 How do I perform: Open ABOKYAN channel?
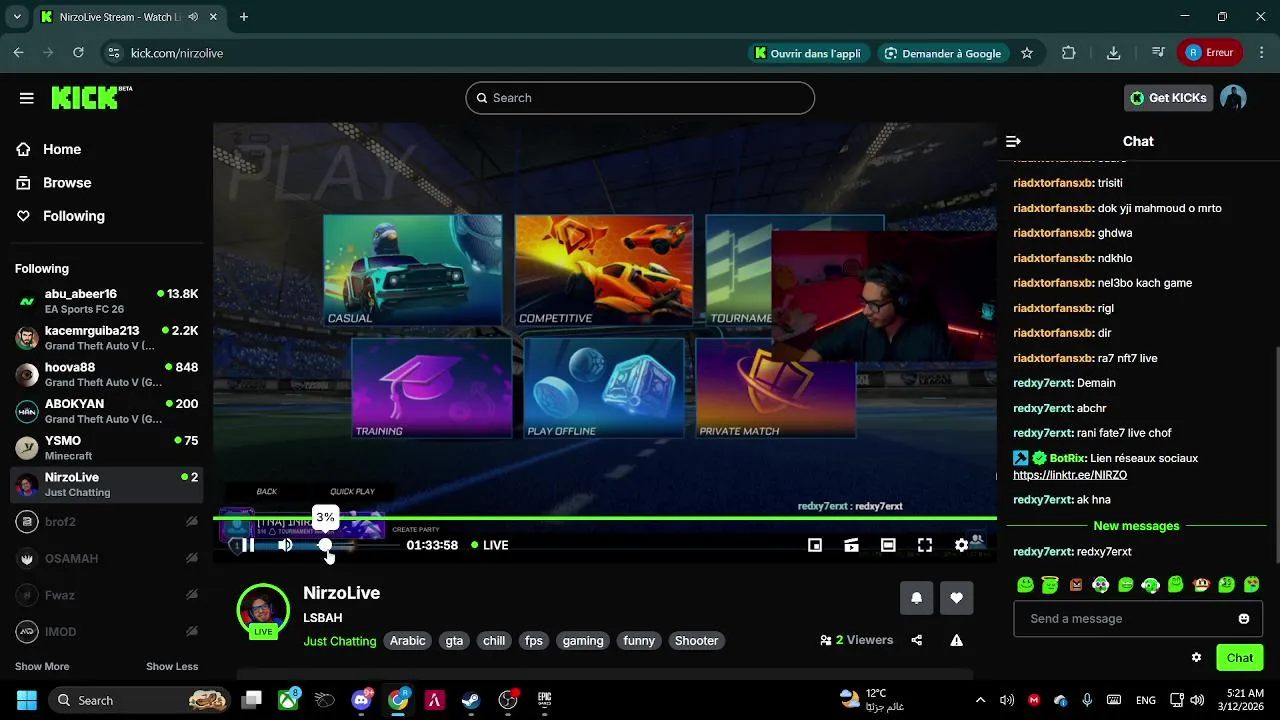(106, 411)
